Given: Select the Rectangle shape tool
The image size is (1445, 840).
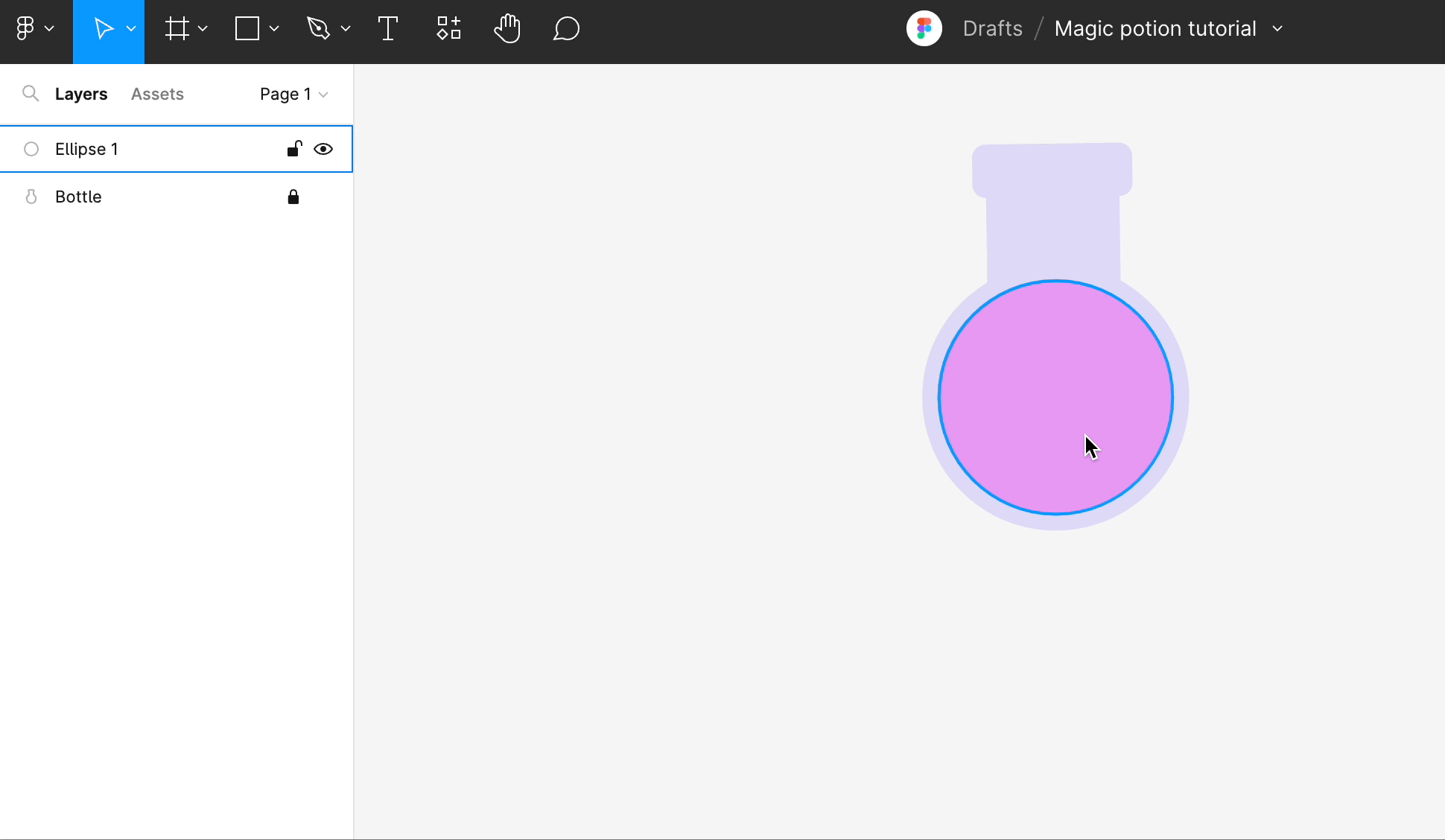Looking at the screenshot, I should [x=247, y=29].
